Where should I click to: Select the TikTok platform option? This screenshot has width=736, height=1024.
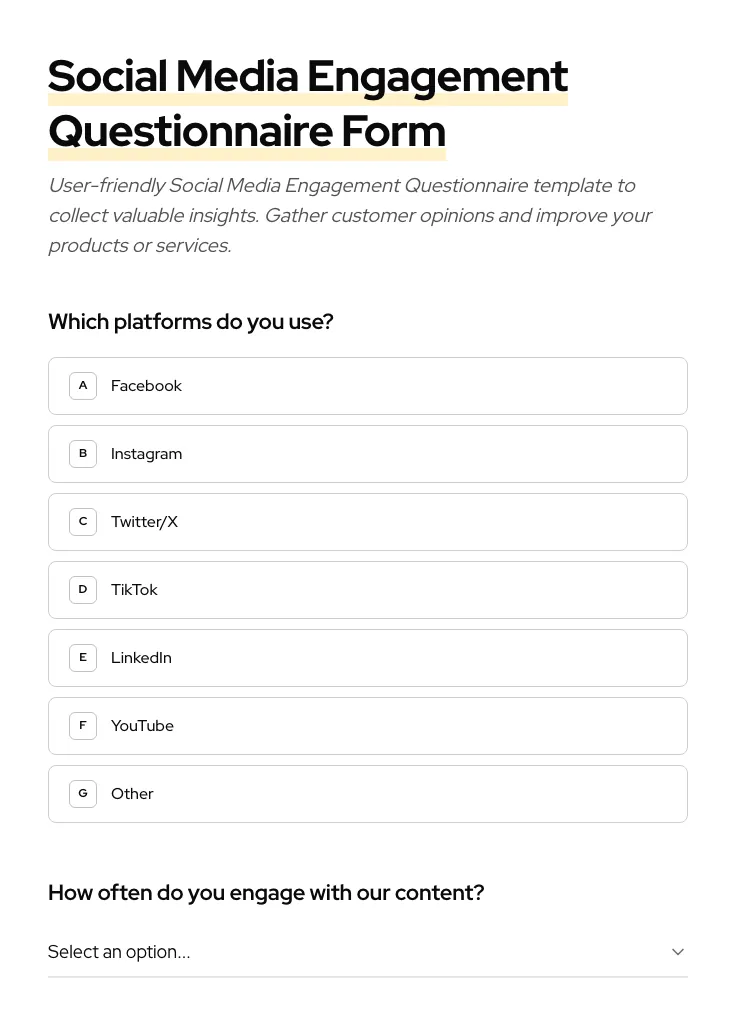(368, 589)
